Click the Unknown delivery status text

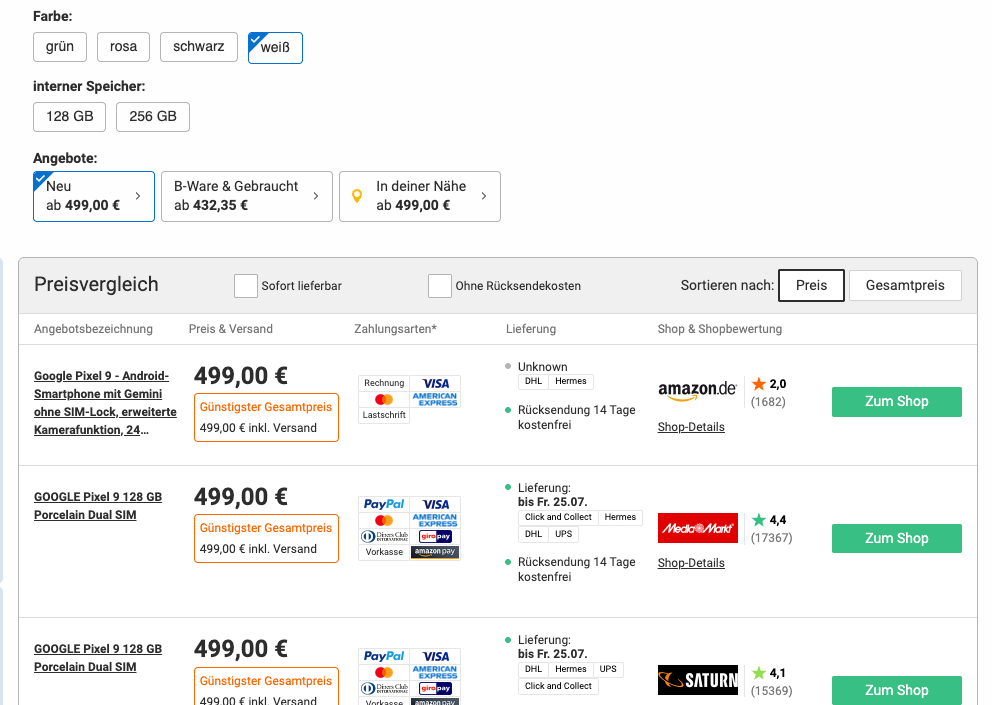coord(543,367)
